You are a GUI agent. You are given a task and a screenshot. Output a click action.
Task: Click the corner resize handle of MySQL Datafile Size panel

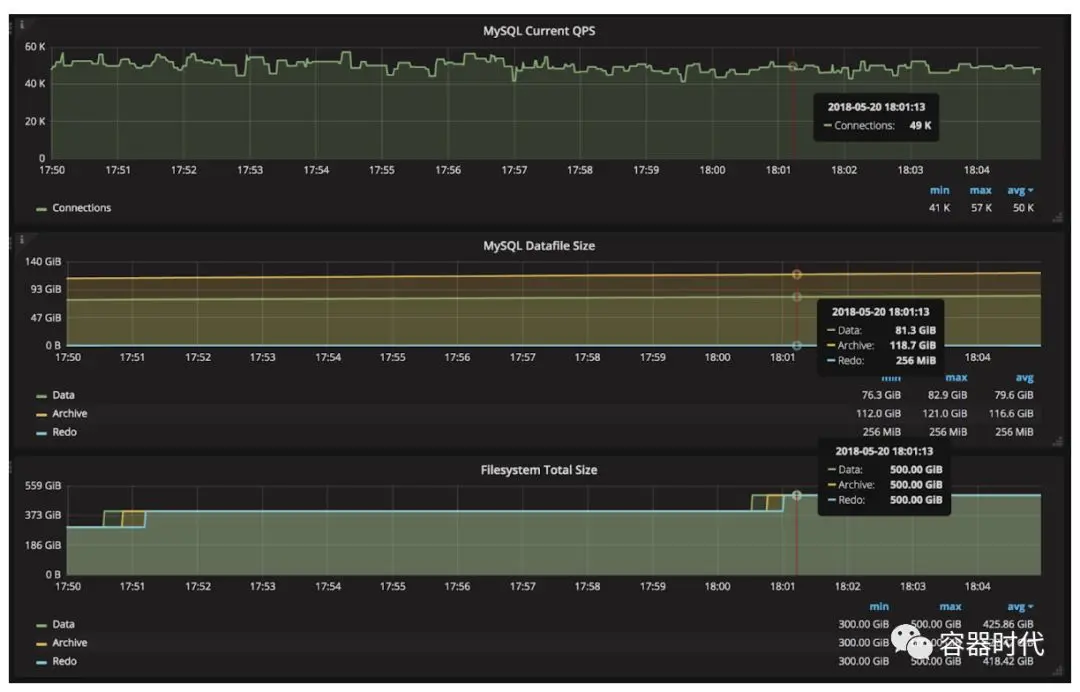tap(1057, 442)
